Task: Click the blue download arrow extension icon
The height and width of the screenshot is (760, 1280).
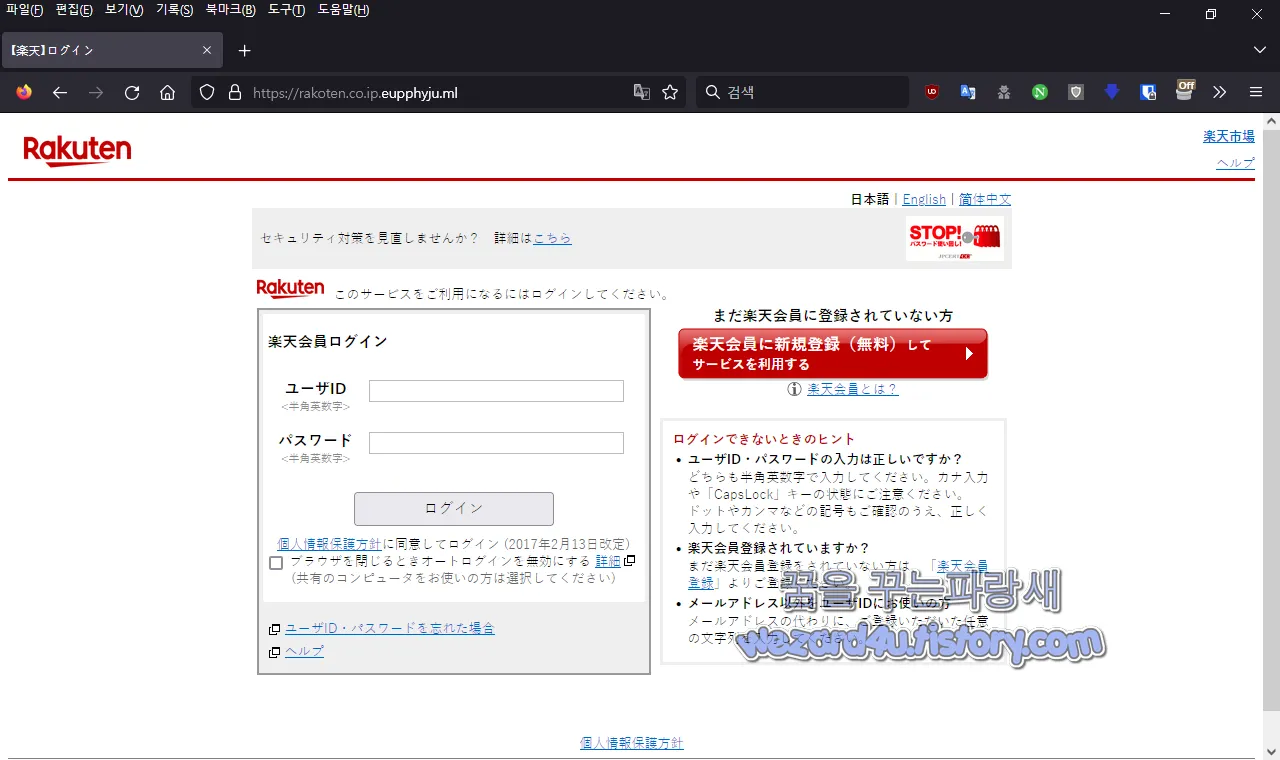Action: point(1111,92)
